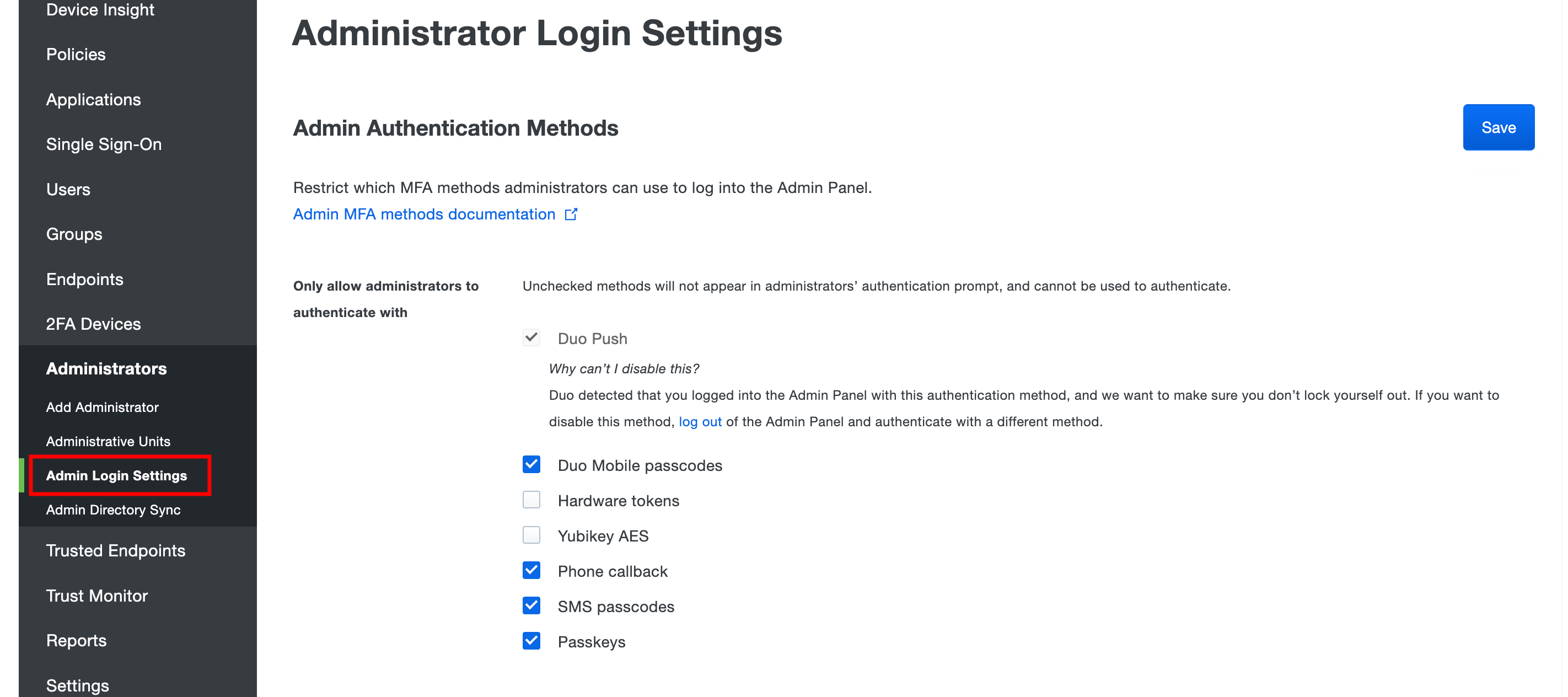This screenshot has width=1568, height=697.
Task: Click the Hardware tokens label
Action: click(x=619, y=501)
